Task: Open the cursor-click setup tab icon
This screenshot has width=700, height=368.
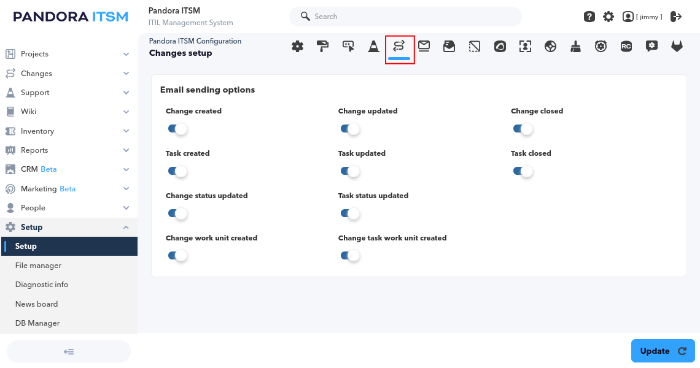Action: pos(348,46)
